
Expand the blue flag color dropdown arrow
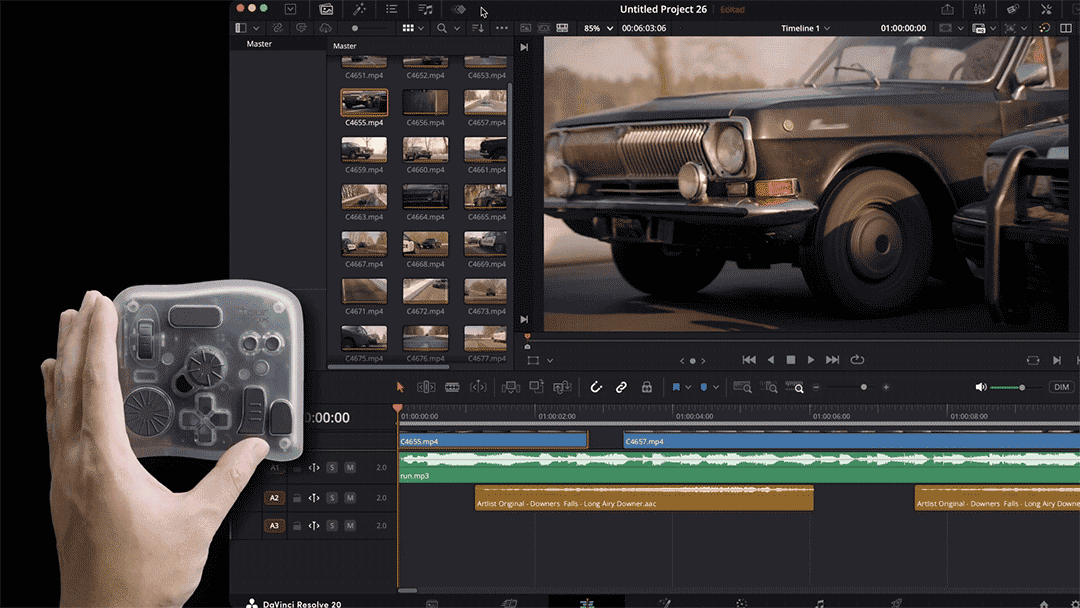click(x=688, y=387)
